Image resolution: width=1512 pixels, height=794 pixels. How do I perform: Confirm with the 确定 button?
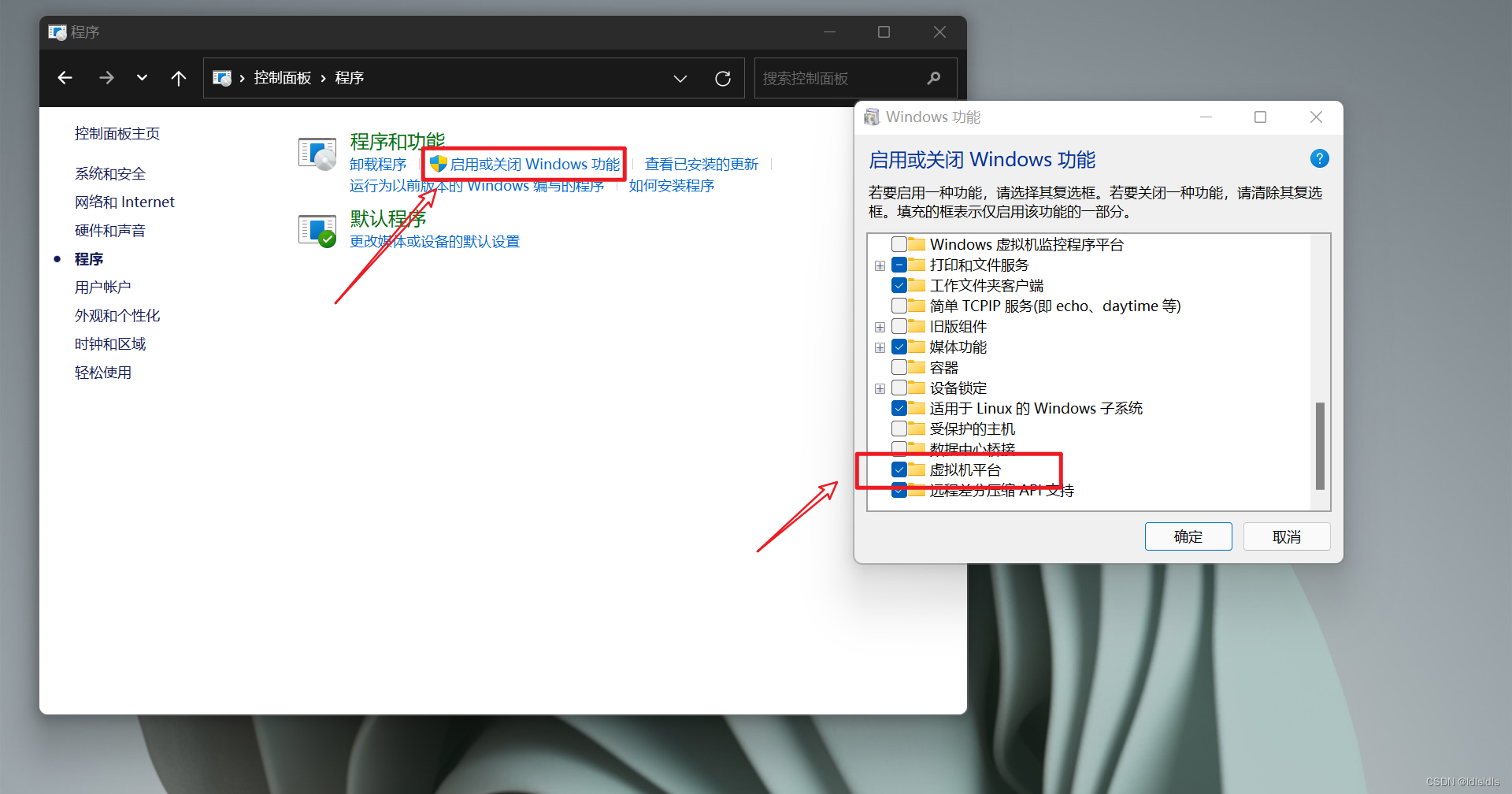click(x=1188, y=536)
